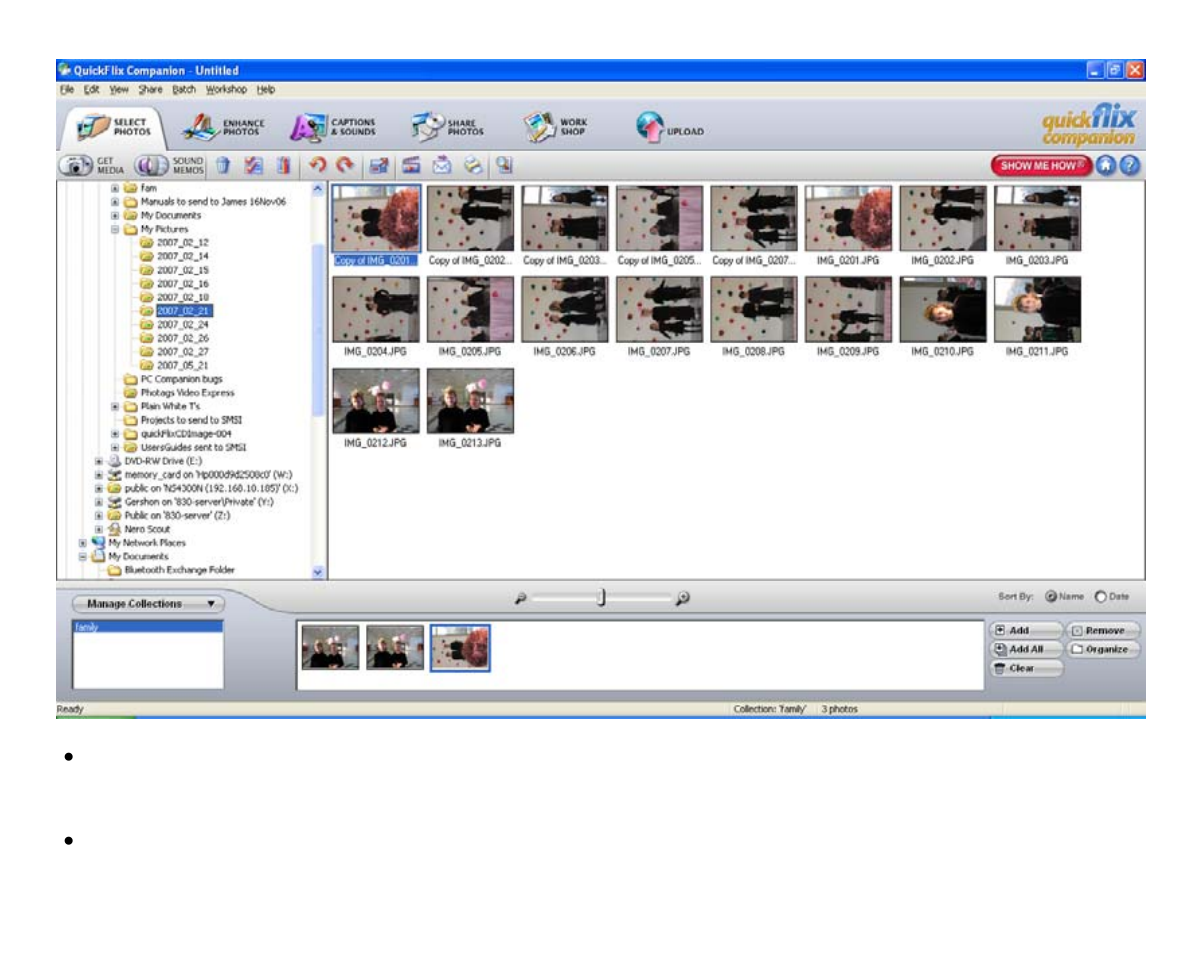Screen dimensions: 1193x954
Task: Select the Copy of IMG_0205 thumbnail
Action: coord(659,218)
